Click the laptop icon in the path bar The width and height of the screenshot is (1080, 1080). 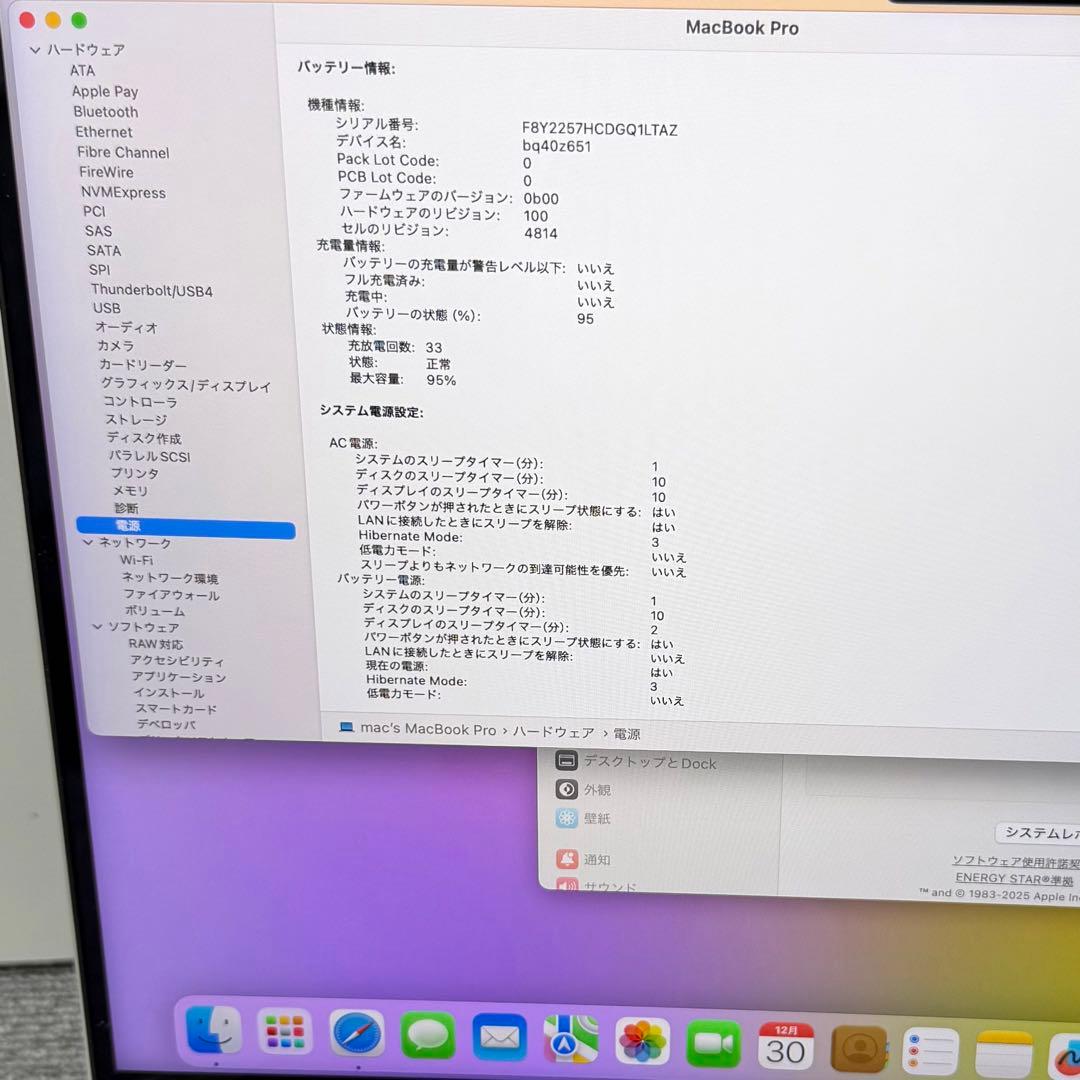pos(346,727)
